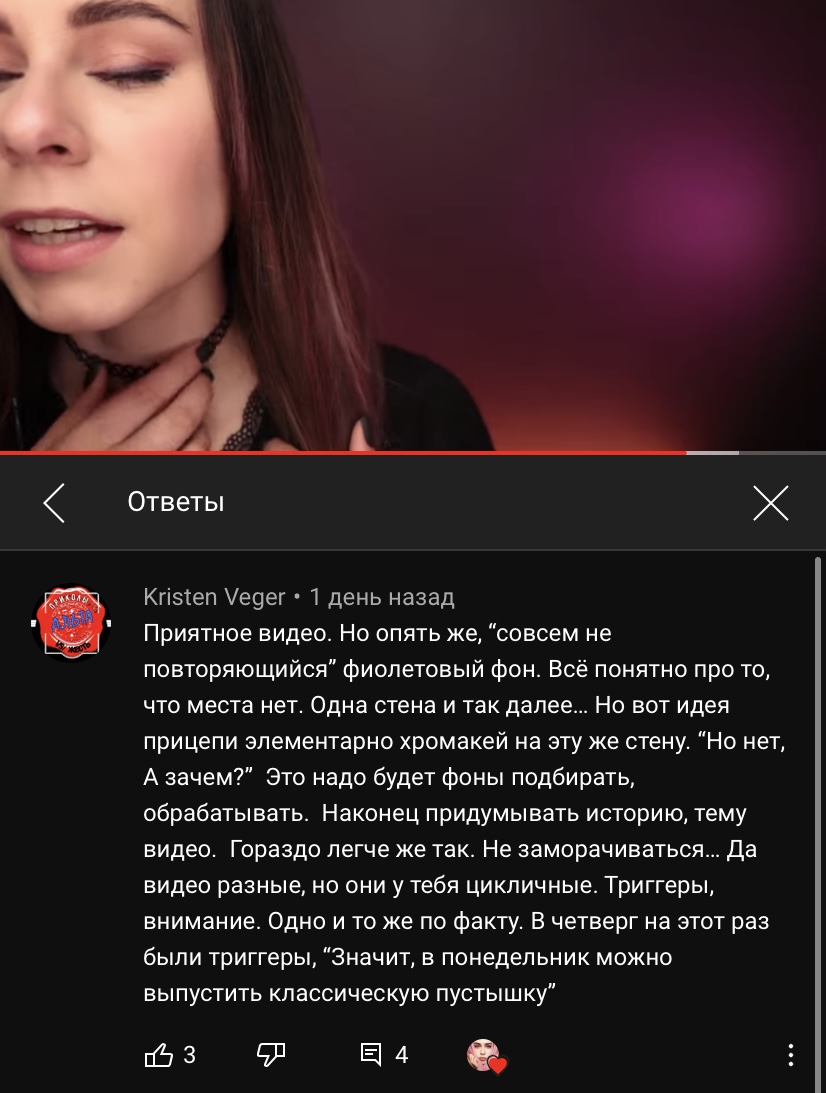Click the reply count number 4
826x1093 pixels.
401,1055
